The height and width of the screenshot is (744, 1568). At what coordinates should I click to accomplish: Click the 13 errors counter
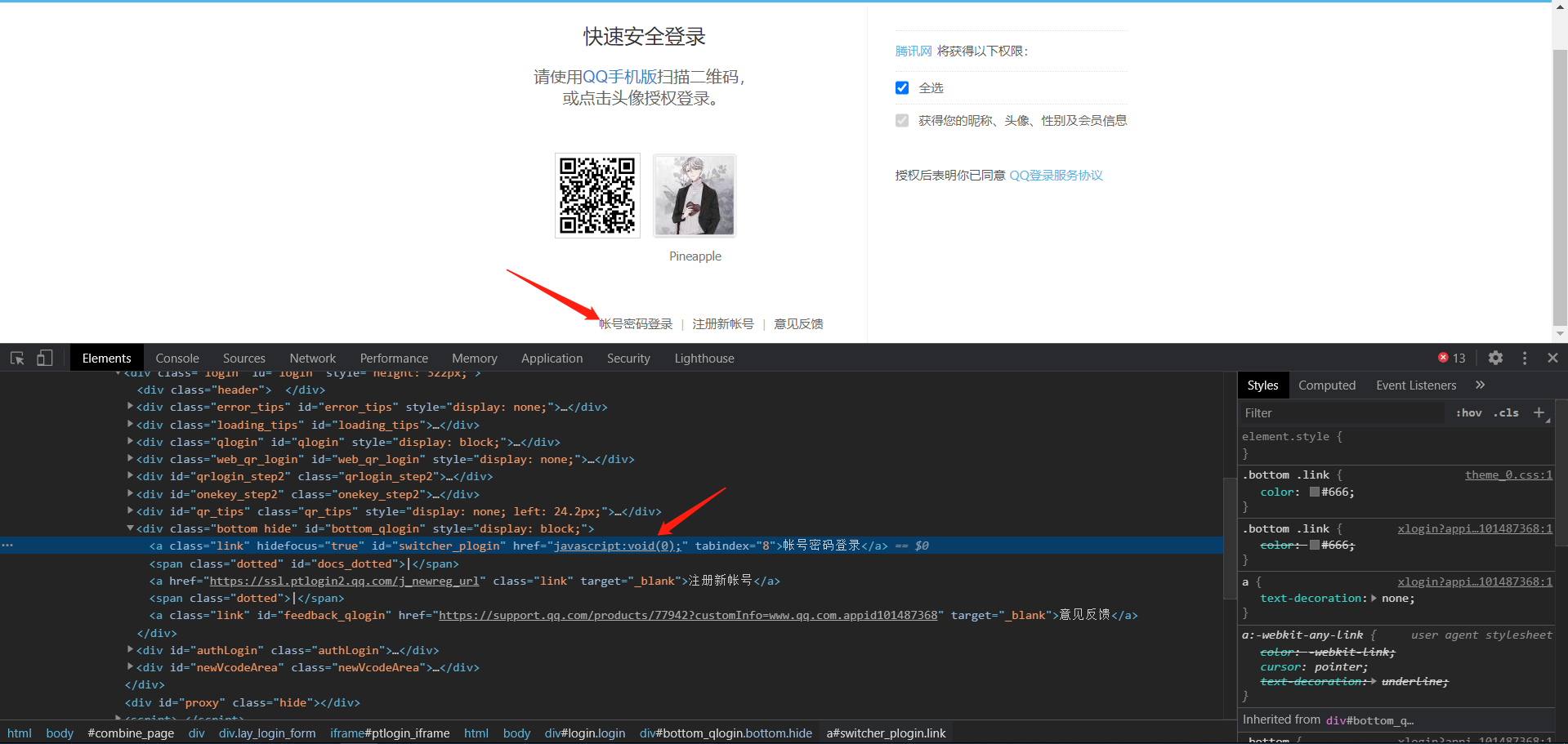click(x=1451, y=357)
